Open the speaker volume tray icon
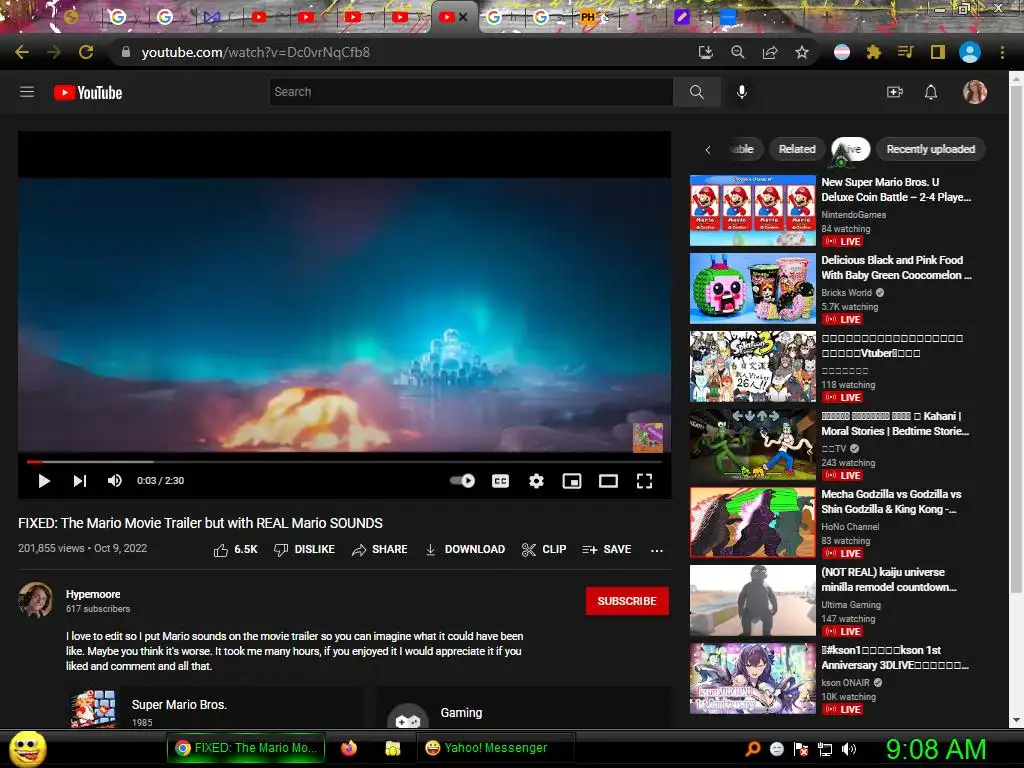 tap(849, 749)
